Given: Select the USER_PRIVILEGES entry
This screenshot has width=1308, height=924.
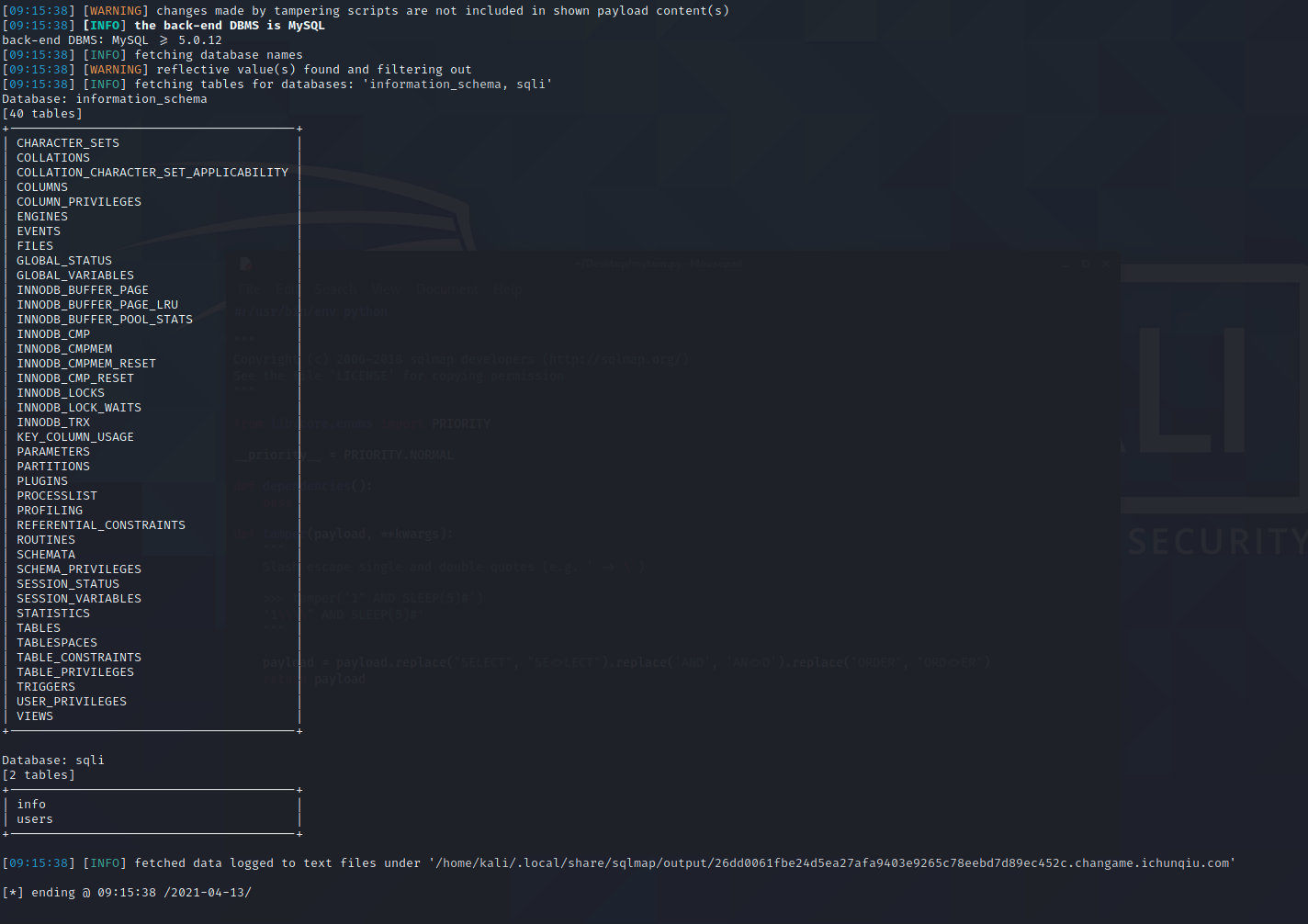Looking at the screenshot, I should (72, 702).
